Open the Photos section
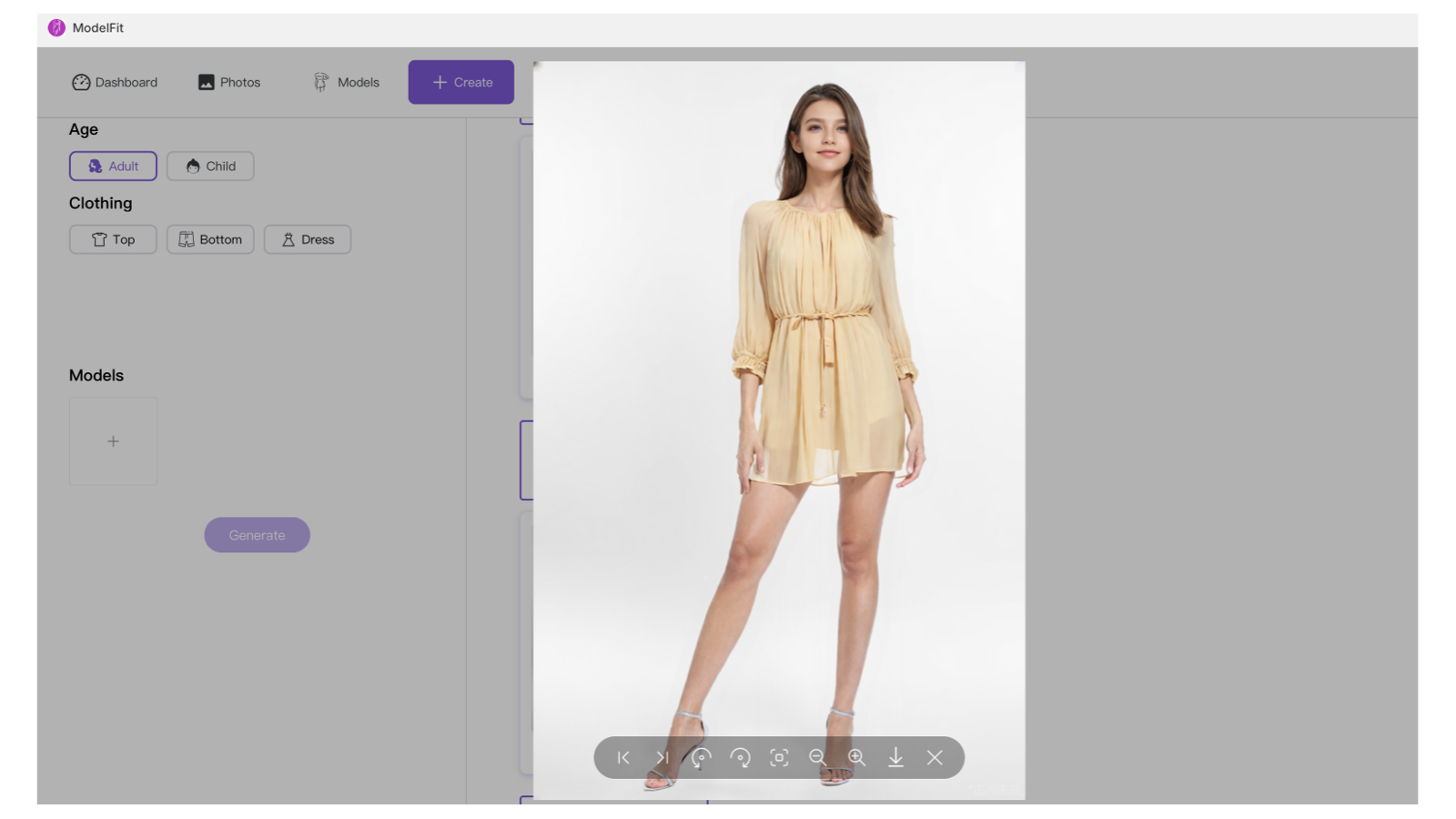This screenshot has height=819, width=1456. pos(228,82)
